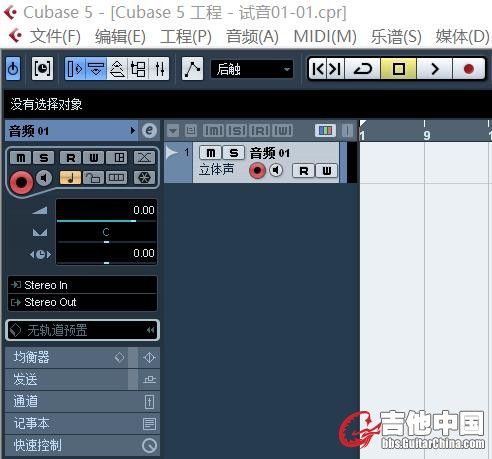Open the 媒体(D) menu
Screen dimensions: 492x459
(463, 36)
